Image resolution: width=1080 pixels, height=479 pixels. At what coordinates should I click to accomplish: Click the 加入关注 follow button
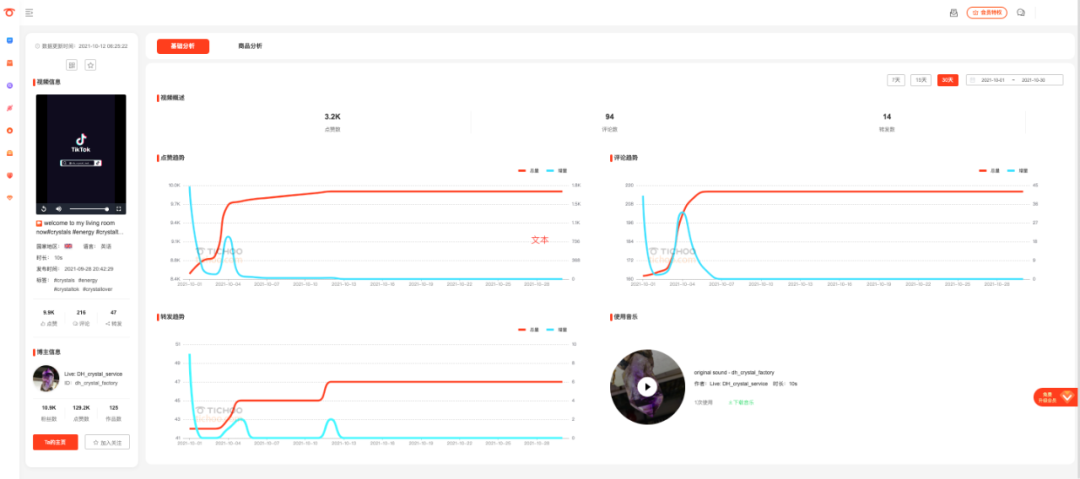107,442
